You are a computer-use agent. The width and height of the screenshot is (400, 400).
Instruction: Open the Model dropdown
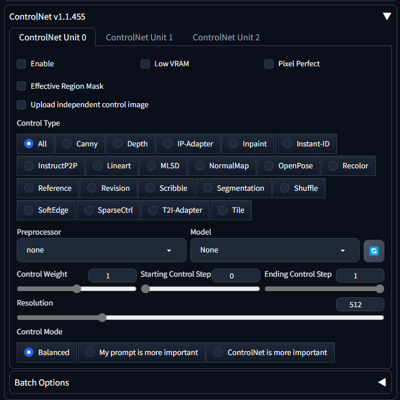tap(275, 250)
